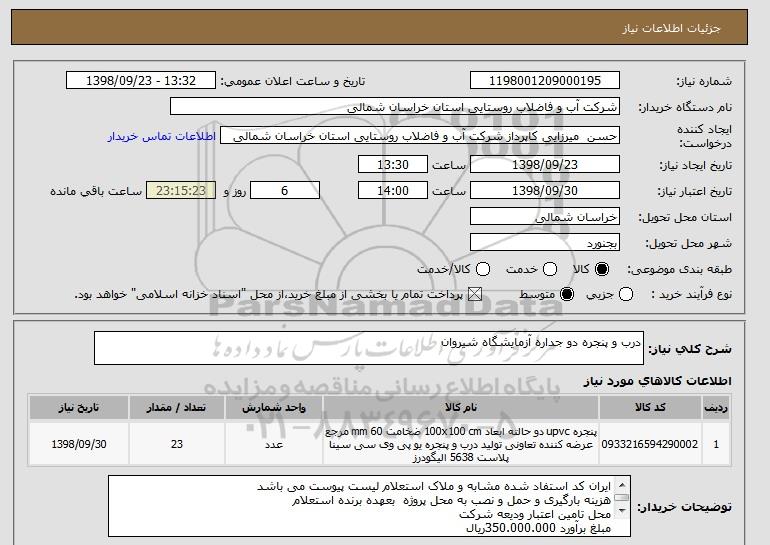Click the quantity cell 23

[x=177, y=444]
